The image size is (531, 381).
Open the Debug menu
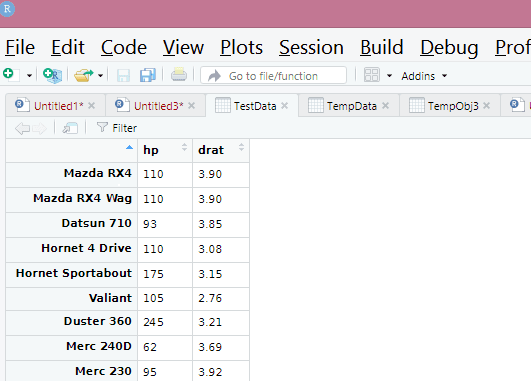(449, 47)
